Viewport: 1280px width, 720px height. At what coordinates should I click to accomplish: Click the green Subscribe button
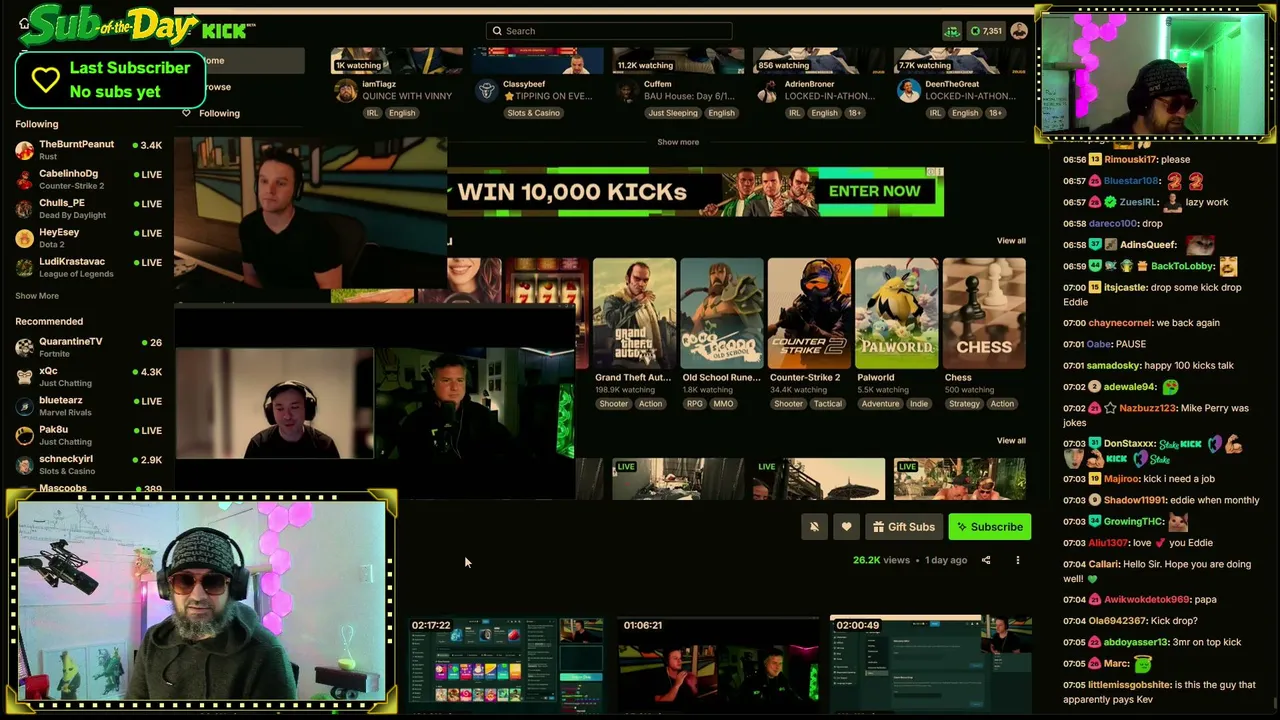tap(989, 527)
